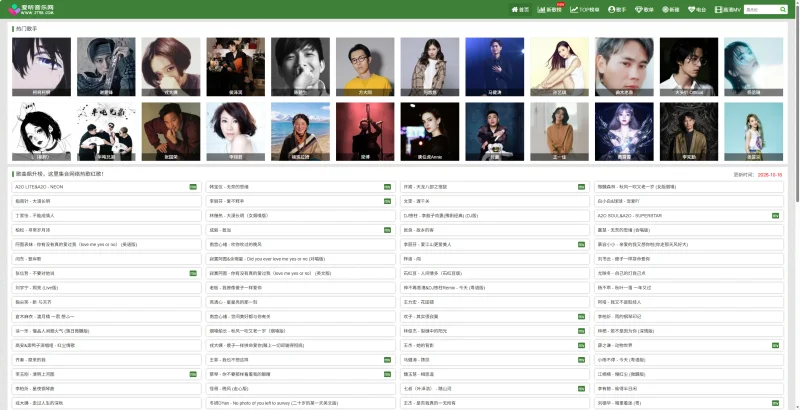Viewport: 800px width, 410px height.
Task: Open the 新歌榜 new songs chart
Action: (550, 10)
